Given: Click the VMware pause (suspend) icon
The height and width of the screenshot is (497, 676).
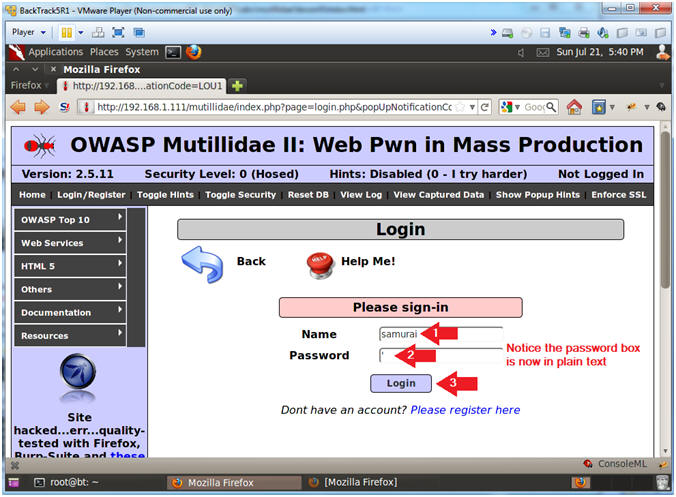Looking at the screenshot, I should (66, 32).
